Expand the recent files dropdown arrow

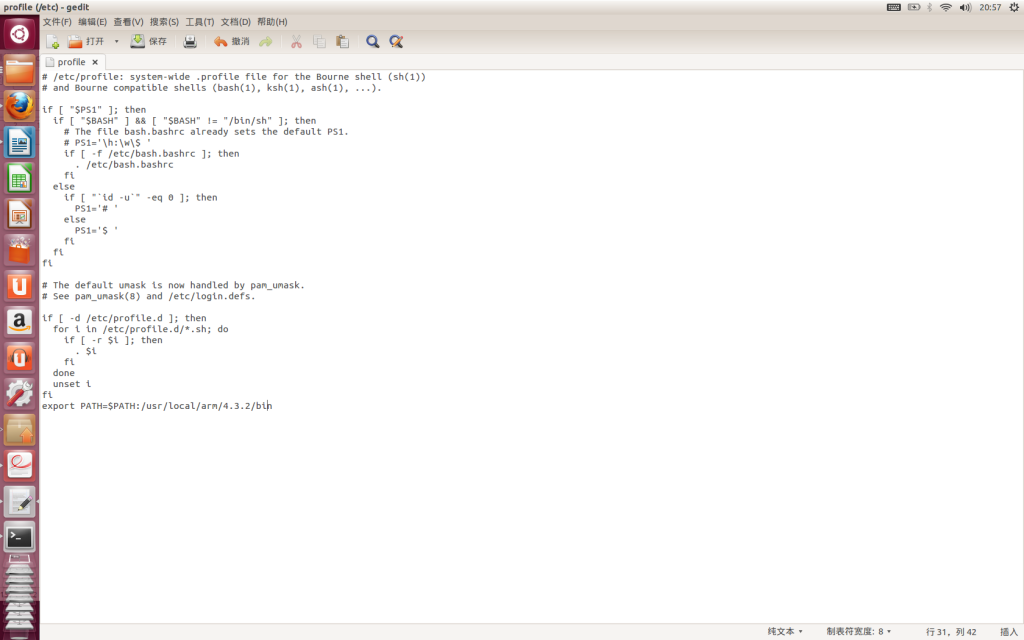pyautogui.click(x=116, y=42)
